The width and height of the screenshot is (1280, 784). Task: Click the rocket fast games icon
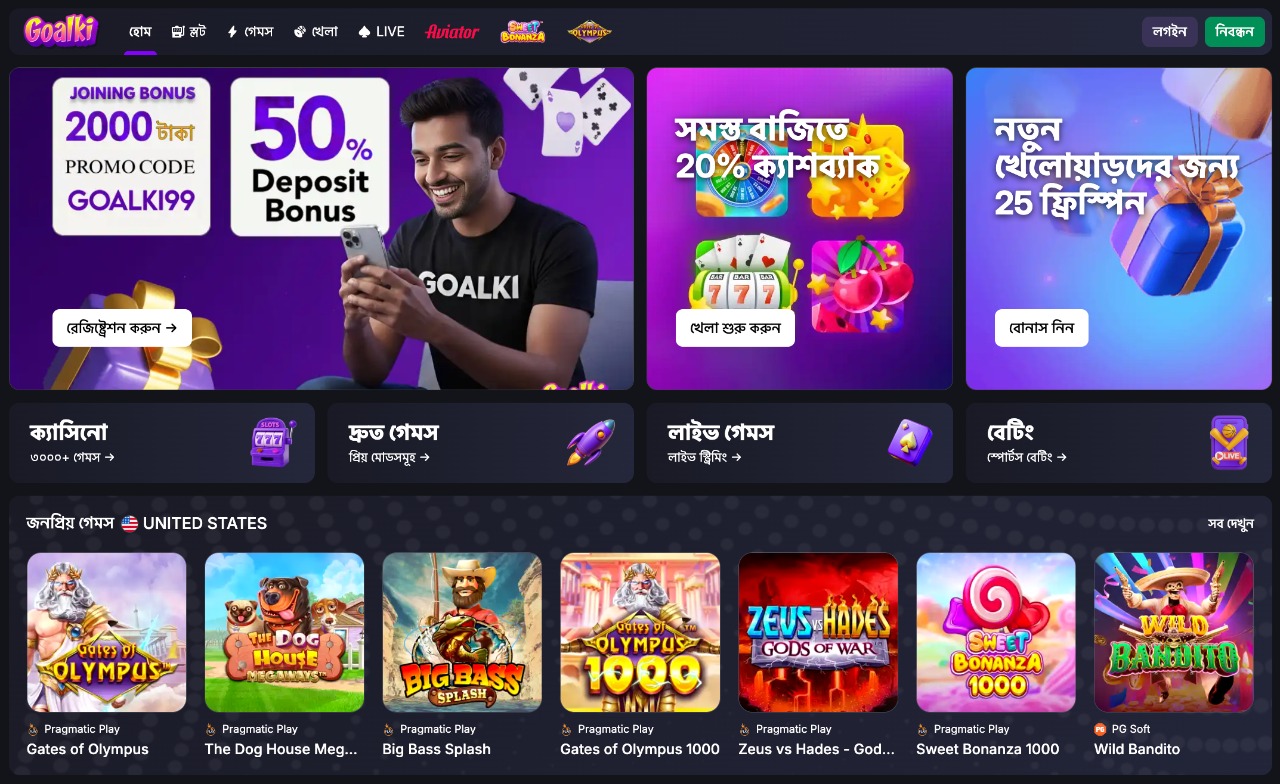pos(591,443)
